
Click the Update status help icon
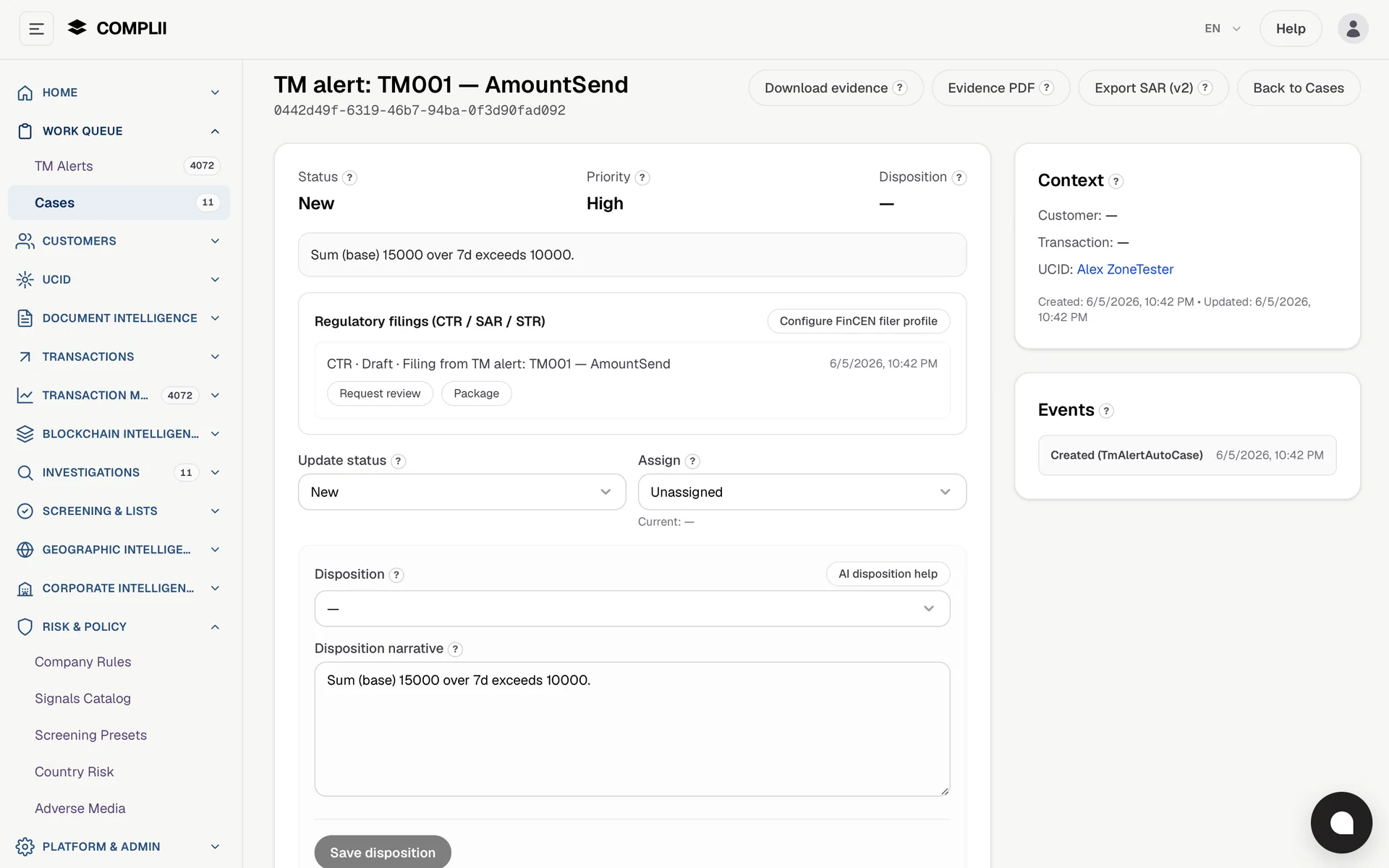[398, 461]
